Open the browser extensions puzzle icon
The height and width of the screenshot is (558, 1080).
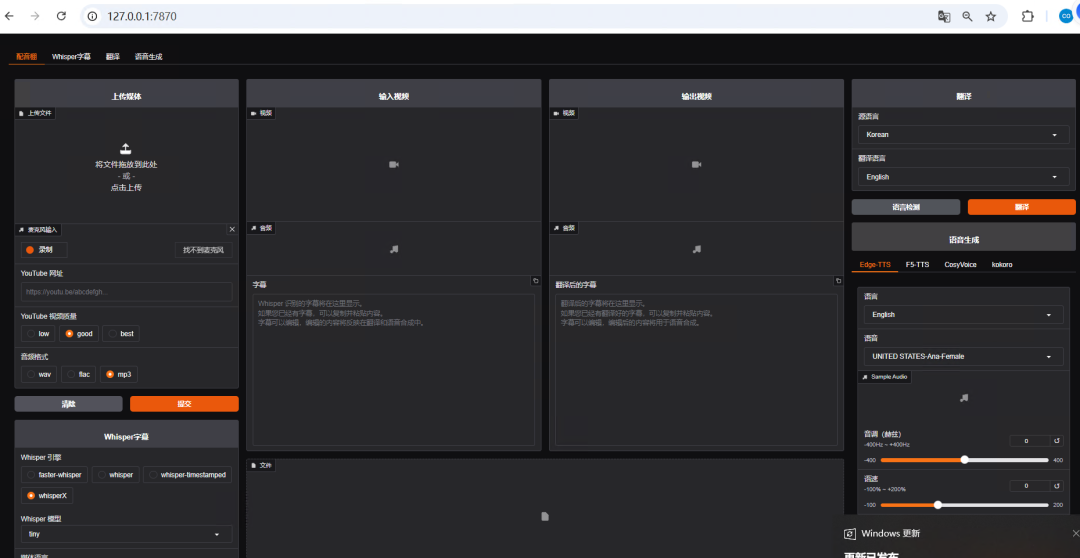click(1028, 17)
